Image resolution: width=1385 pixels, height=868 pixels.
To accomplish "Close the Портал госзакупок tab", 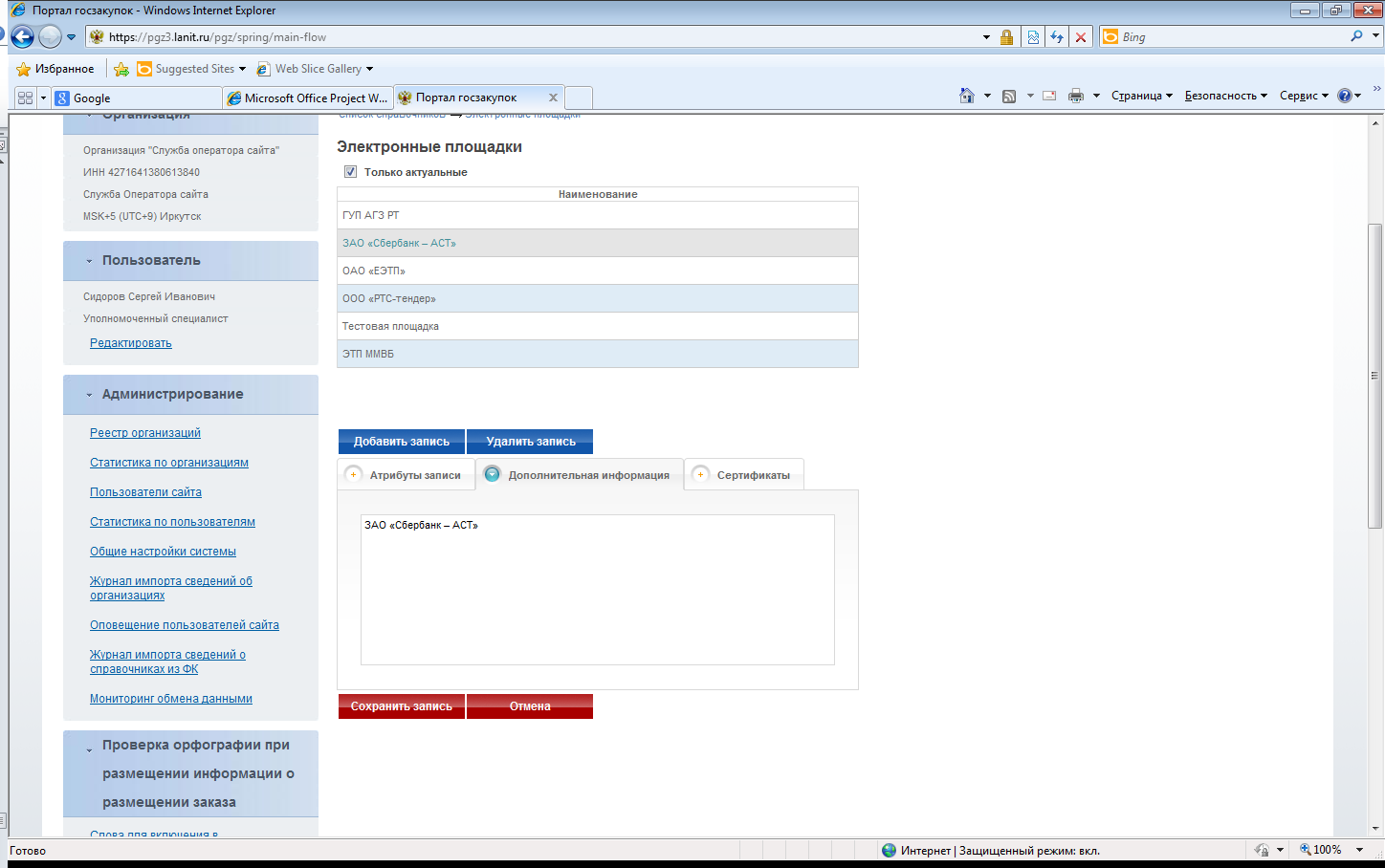I will (553, 98).
